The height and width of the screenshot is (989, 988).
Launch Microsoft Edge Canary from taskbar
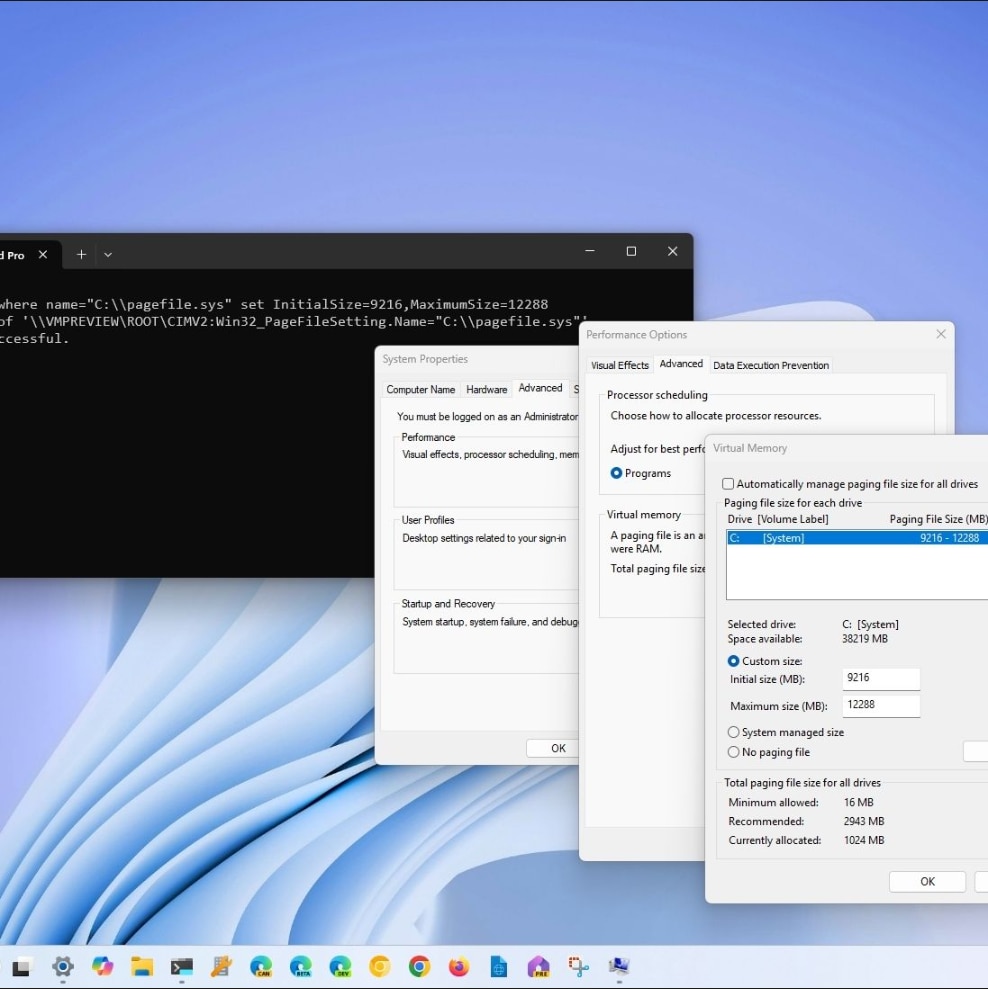click(x=261, y=967)
